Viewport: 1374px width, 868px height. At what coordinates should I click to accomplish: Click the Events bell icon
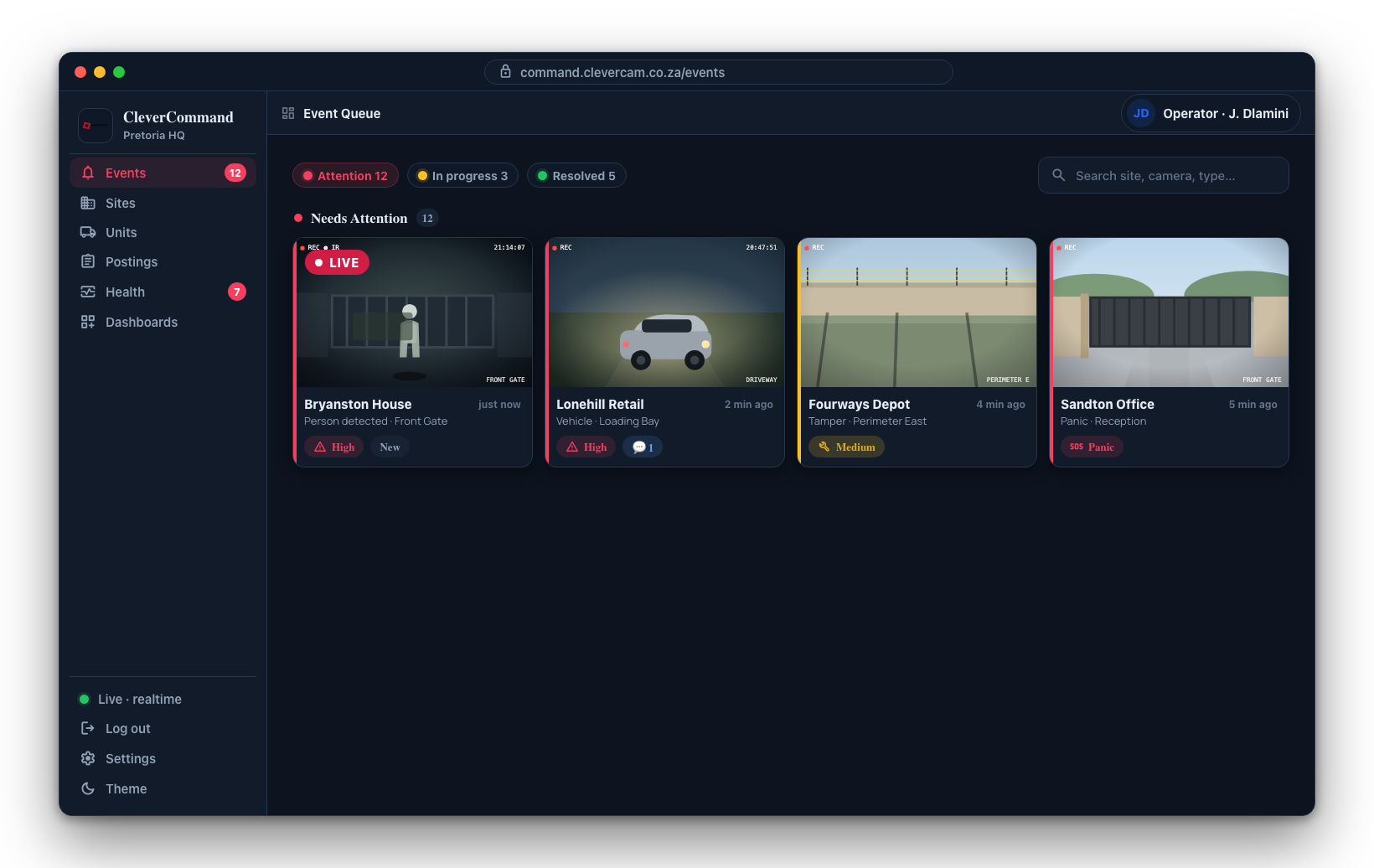pos(88,173)
